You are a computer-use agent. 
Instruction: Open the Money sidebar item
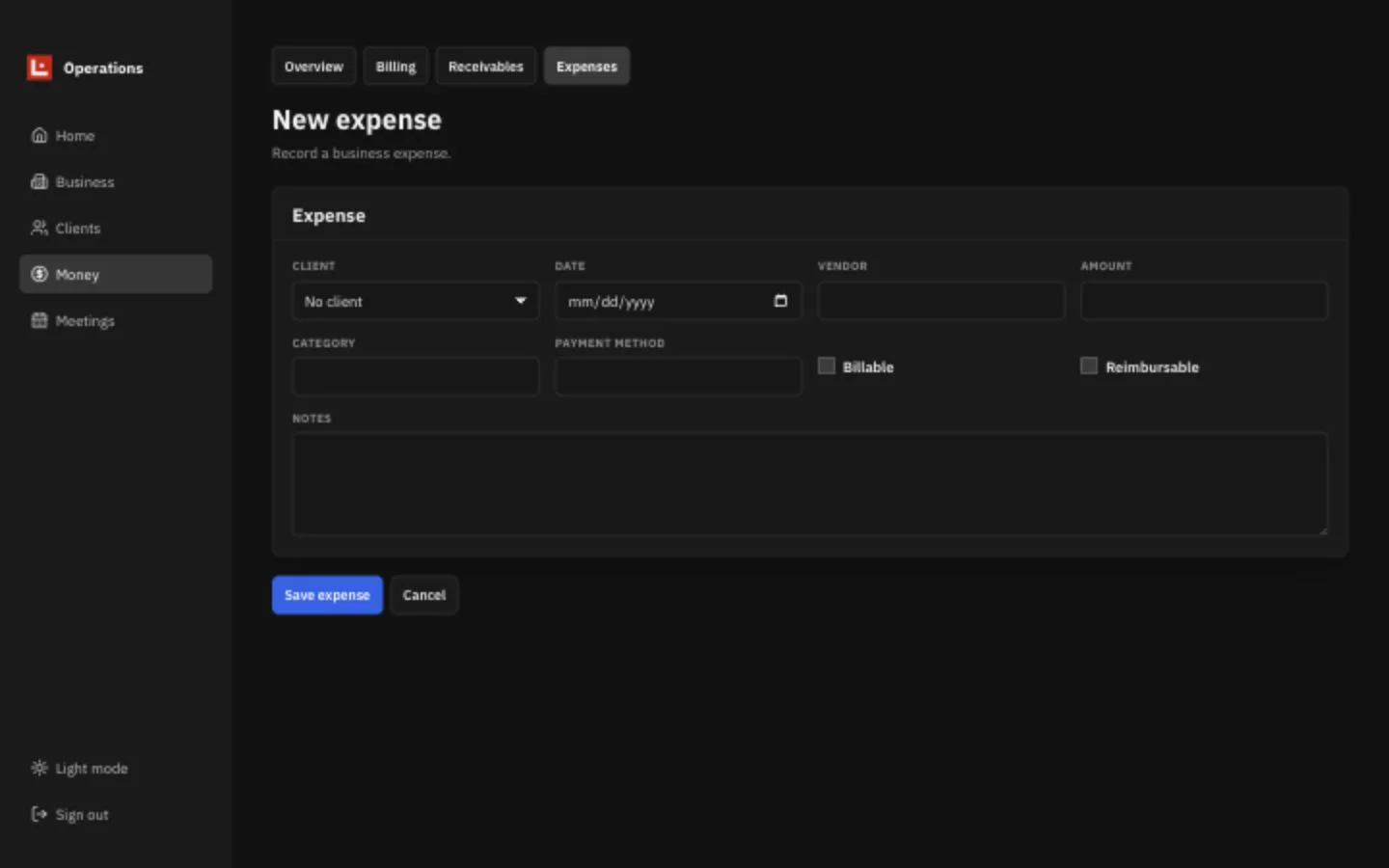(116, 274)
